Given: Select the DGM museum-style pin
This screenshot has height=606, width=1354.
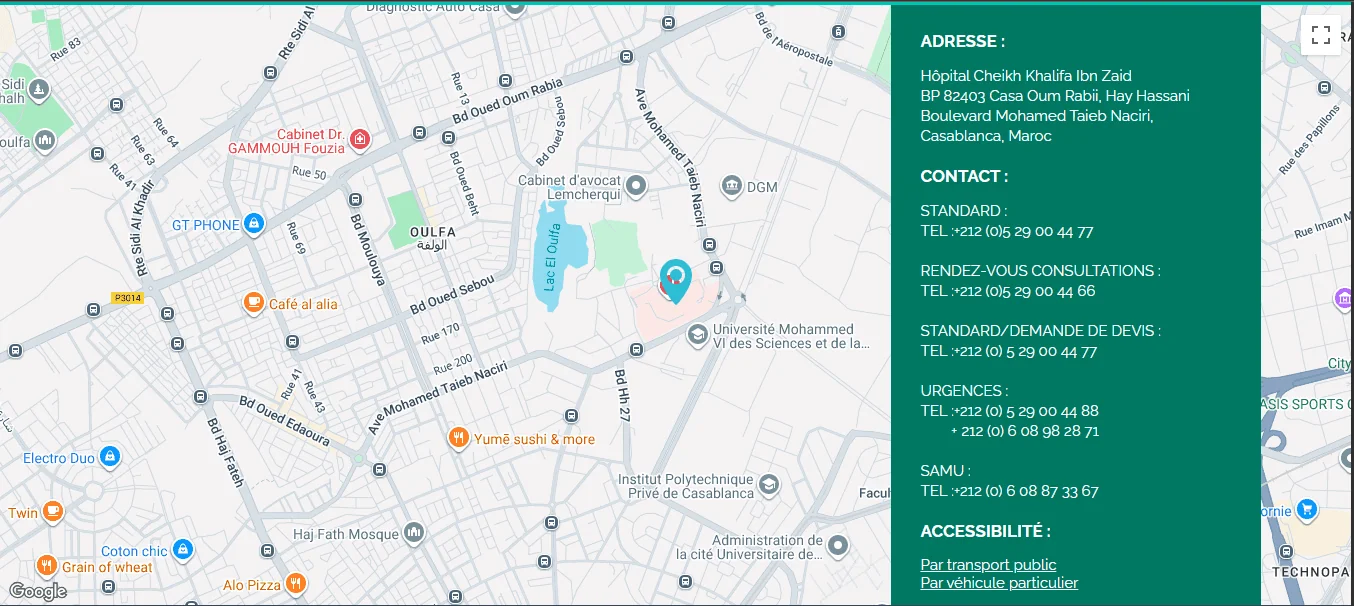Looking at the screenshot, I should [x=732, y=186].
